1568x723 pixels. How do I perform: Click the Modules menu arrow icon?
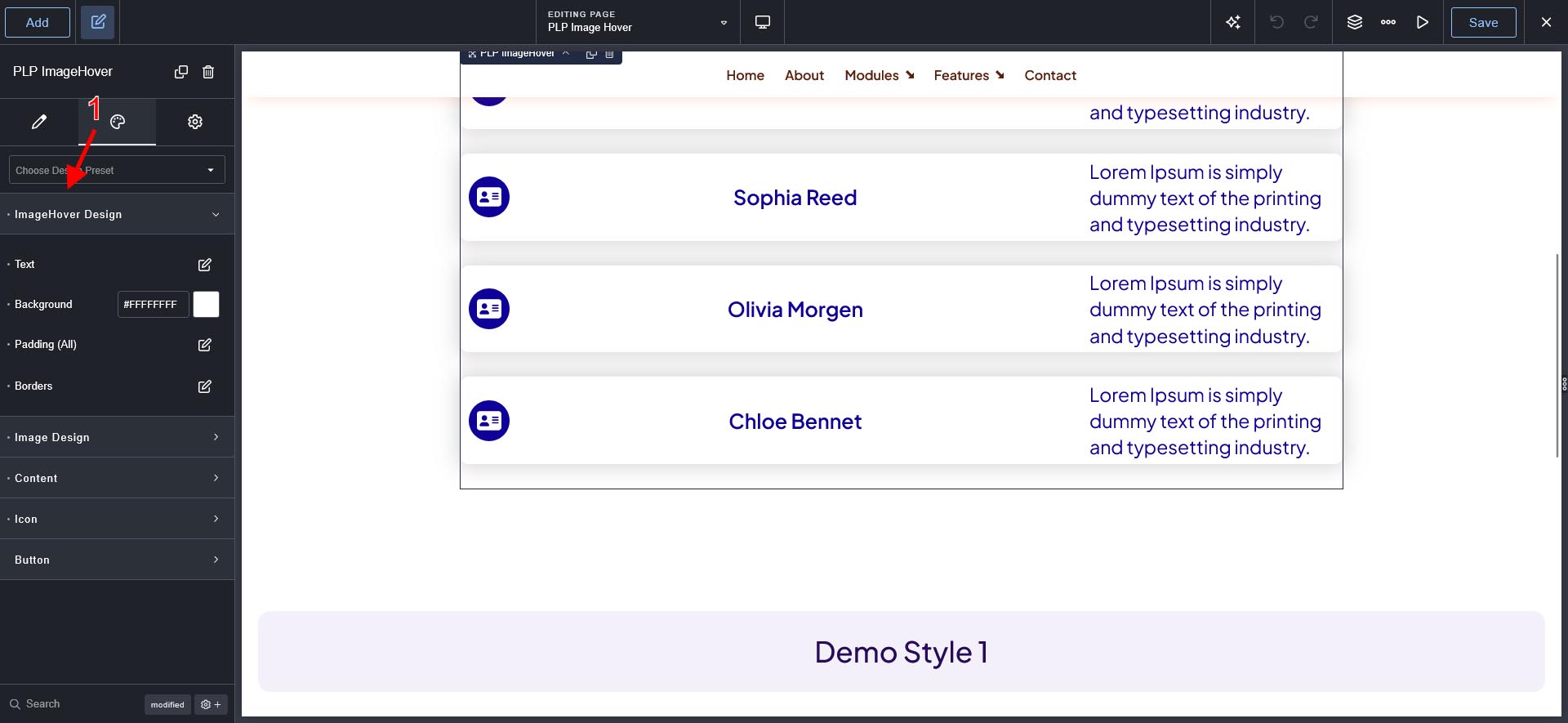910,75
